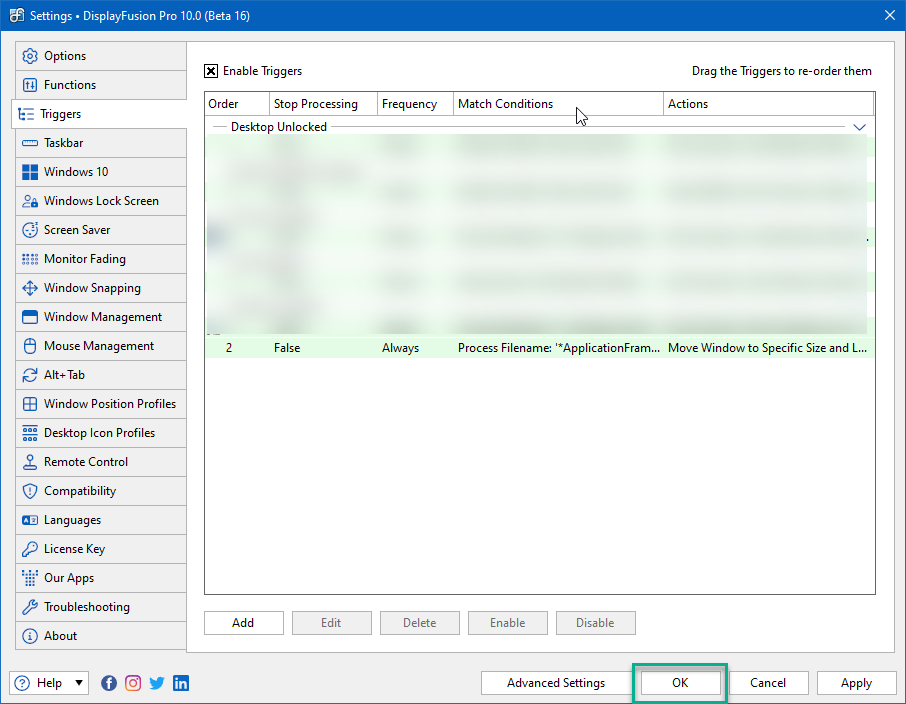
Task: Click the Window Management window icon
Action: click(29, 317)
